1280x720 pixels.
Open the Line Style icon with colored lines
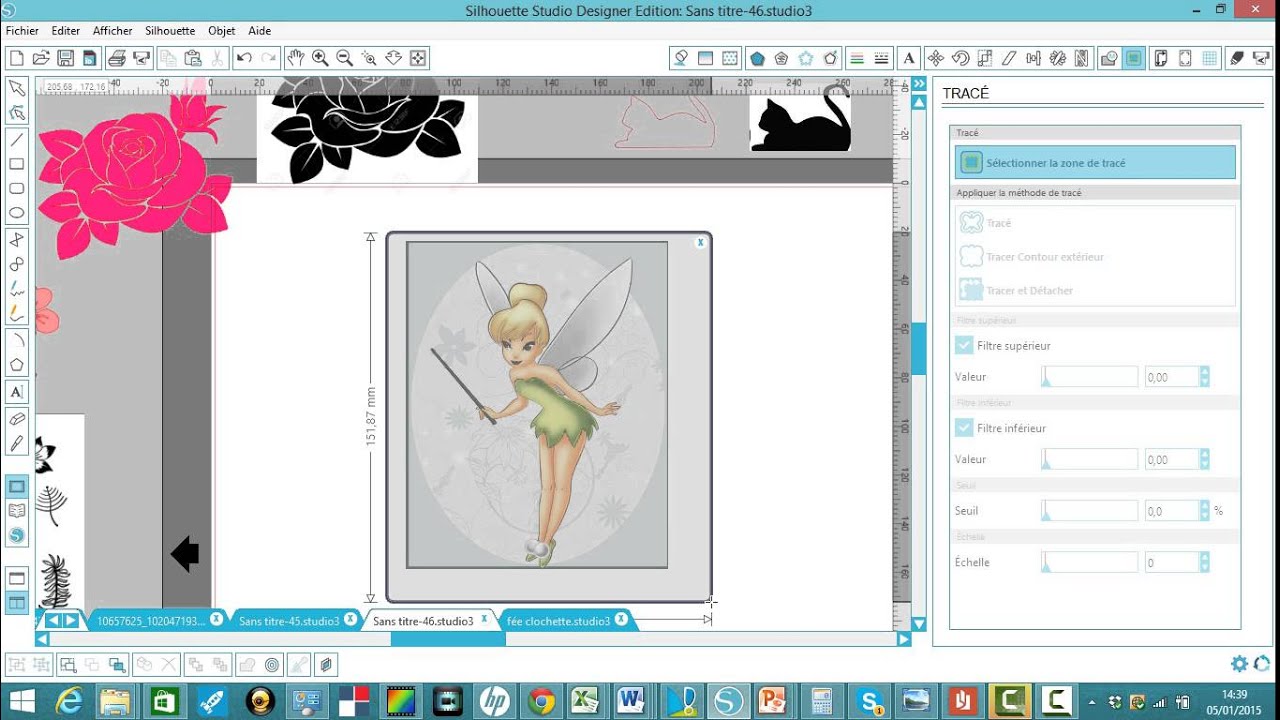[856, 58]
